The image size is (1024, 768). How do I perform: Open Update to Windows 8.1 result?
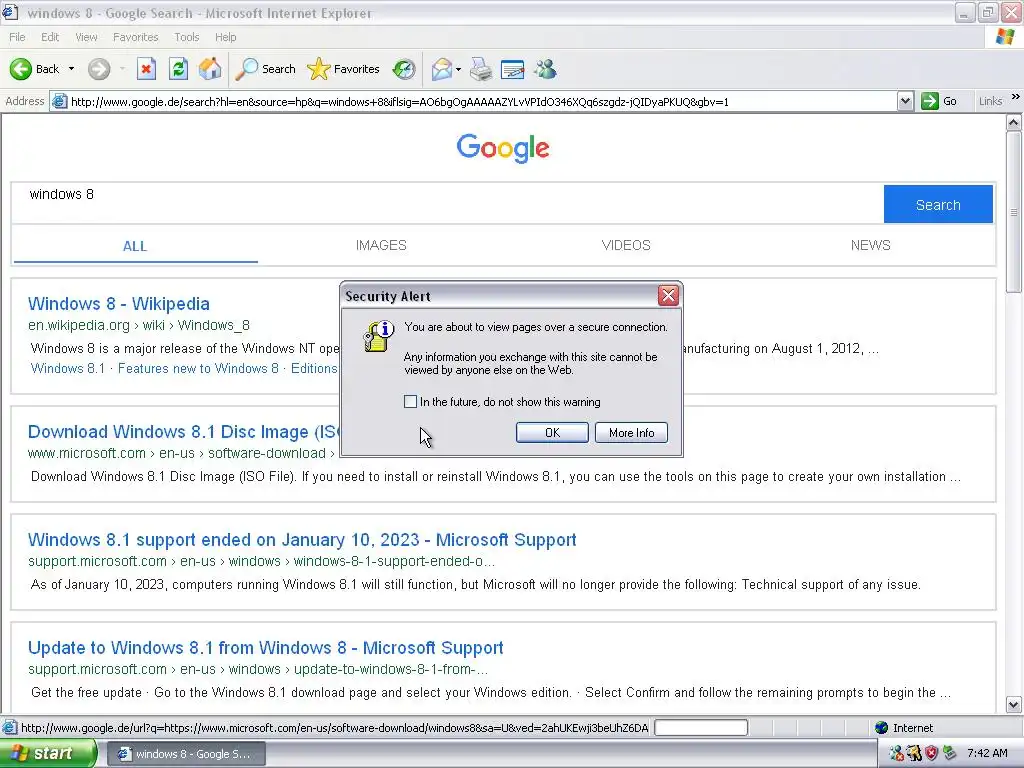tap(265, 648)
